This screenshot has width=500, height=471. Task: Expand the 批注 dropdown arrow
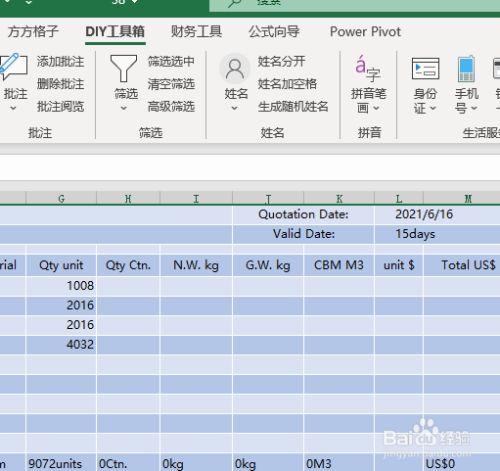(x=13, y=108)
